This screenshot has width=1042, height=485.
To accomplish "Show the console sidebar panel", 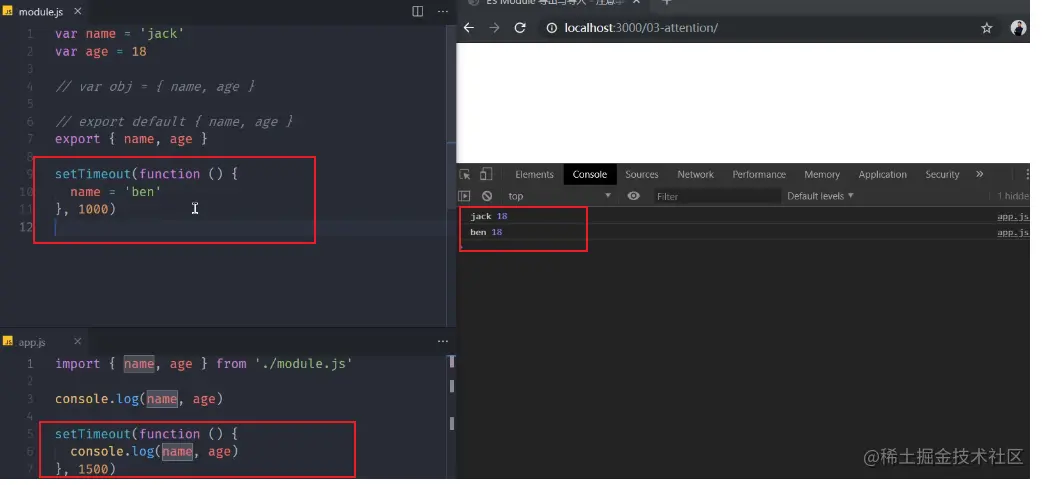I will pyautogui.click(x=465, y=196).
